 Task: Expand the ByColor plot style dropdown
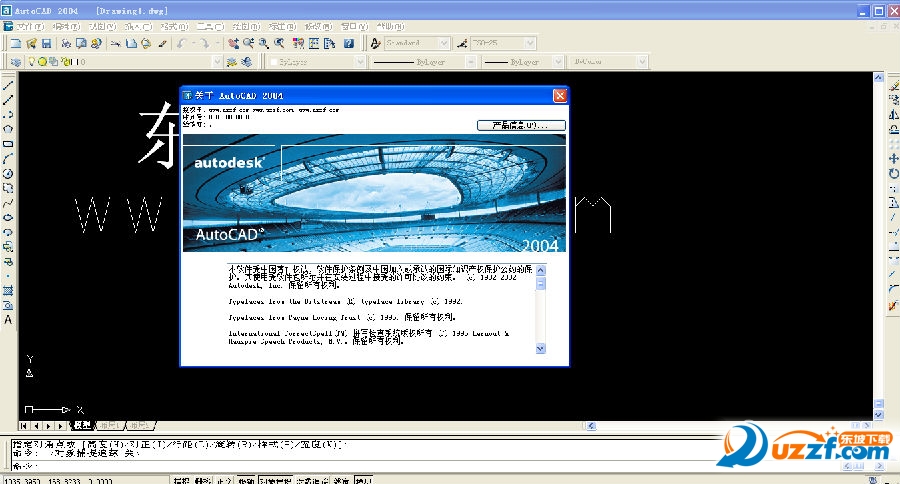pyautogui.click(x=642, y=61)
